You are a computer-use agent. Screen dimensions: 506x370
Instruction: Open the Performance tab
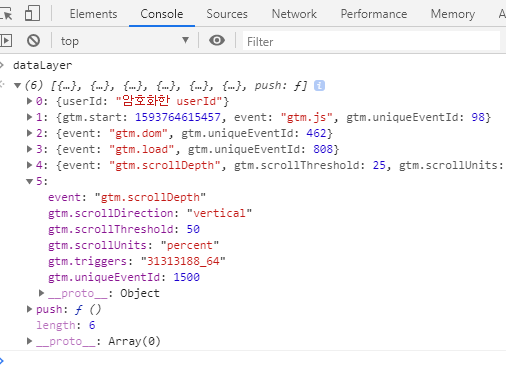[374, 14]
